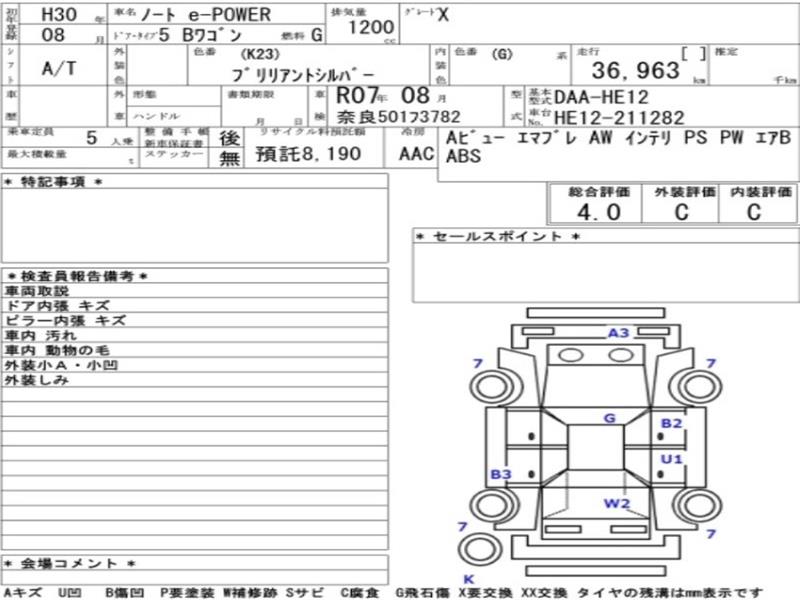
Task: Select the 車両取説 remark row
Action: pos(194,291)
